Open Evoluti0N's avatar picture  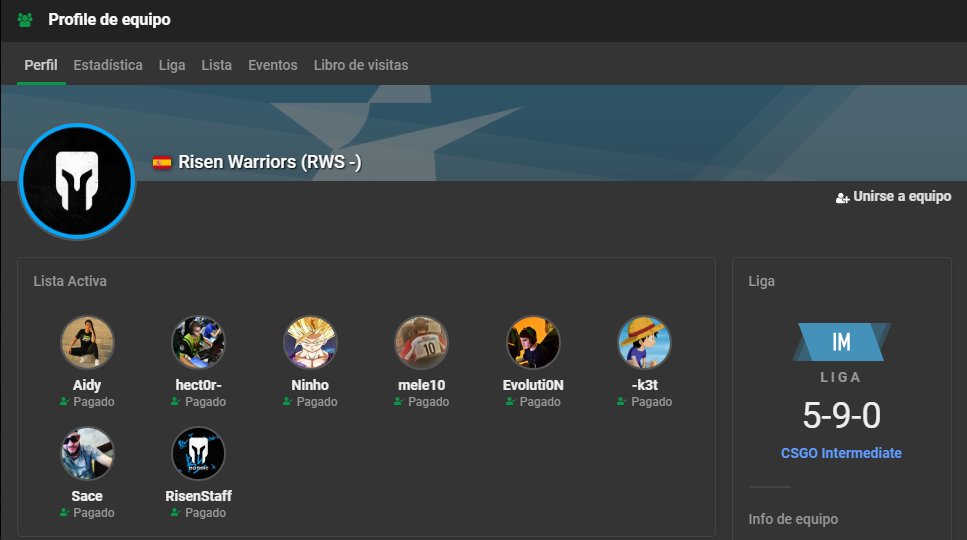[x=533, y=343]
